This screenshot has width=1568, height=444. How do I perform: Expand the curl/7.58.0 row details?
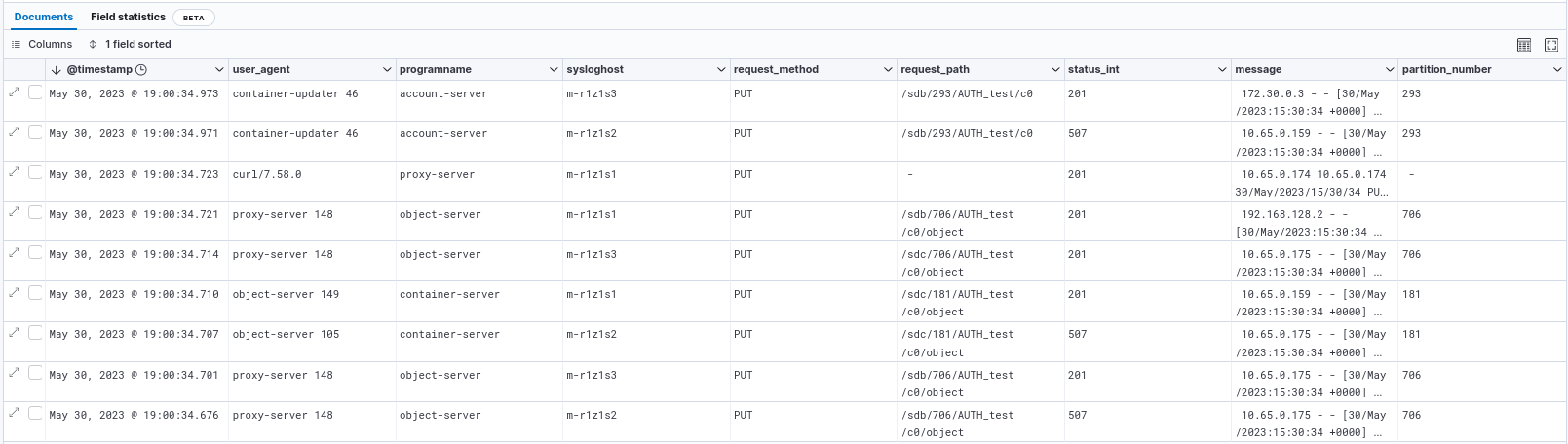[x=15, y=171]
